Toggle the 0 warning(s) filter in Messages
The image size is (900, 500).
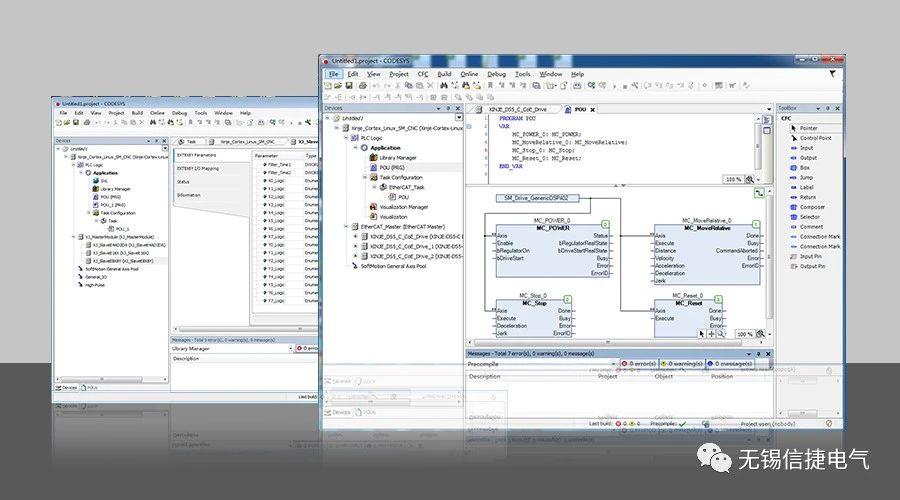[x=682, y=364]
